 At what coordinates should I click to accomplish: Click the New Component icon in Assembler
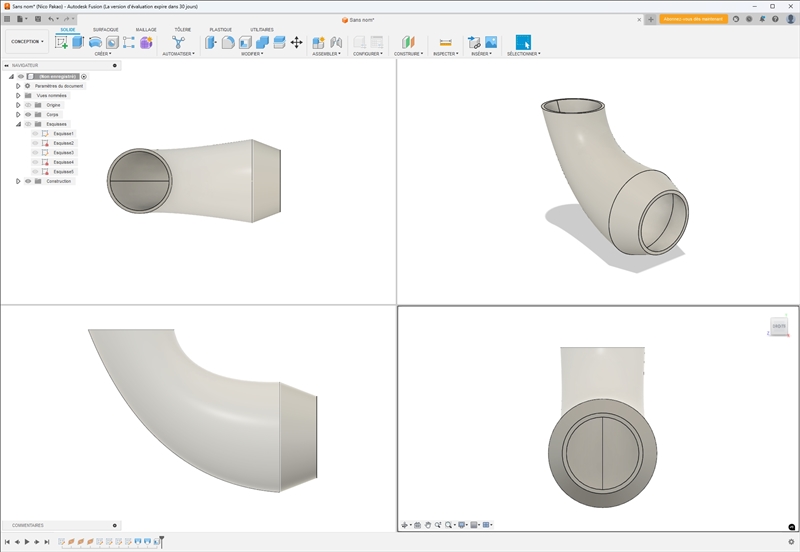(x=318, y=42)
